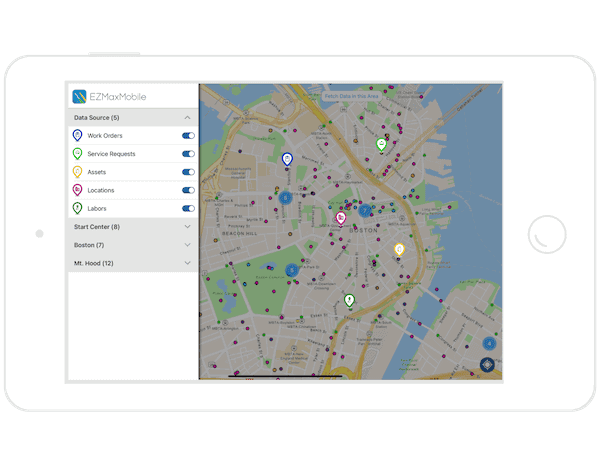
Task: Collapse the Data Source (5) section chevron
Action: coord(187,117)
